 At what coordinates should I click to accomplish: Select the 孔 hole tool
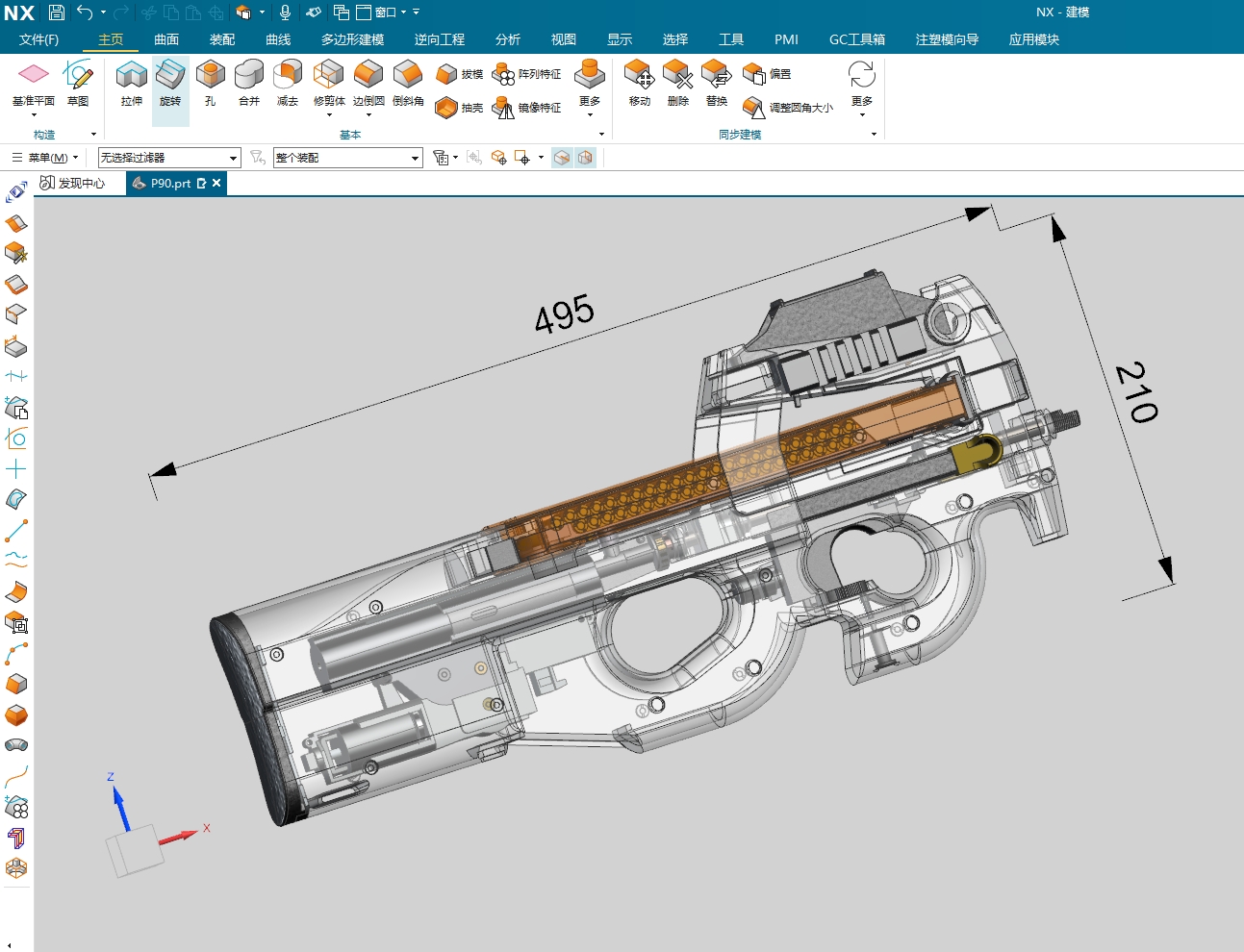click(x=210, y=83)
